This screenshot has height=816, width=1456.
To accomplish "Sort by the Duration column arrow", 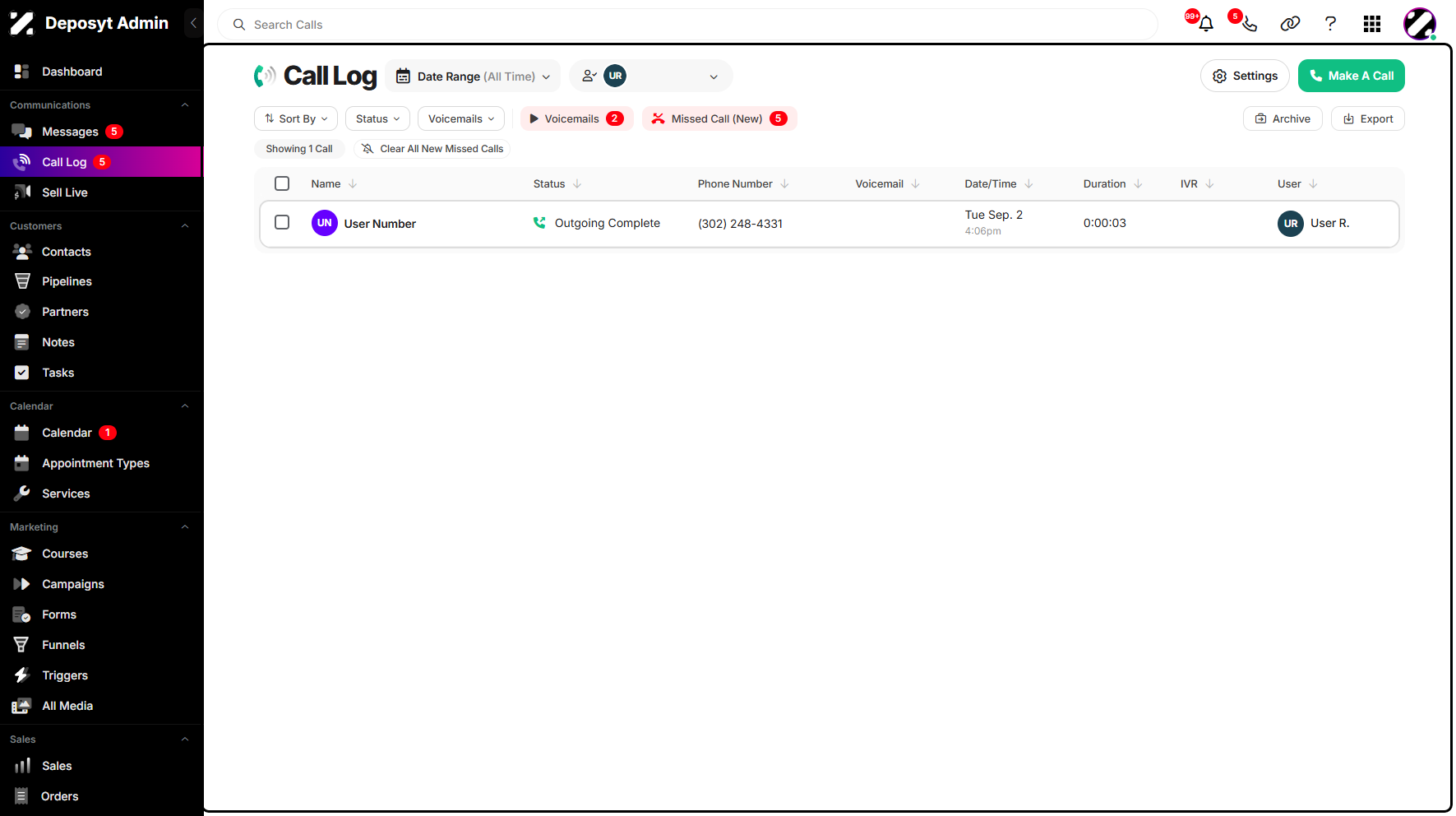I will click(x=1138, y=183).
